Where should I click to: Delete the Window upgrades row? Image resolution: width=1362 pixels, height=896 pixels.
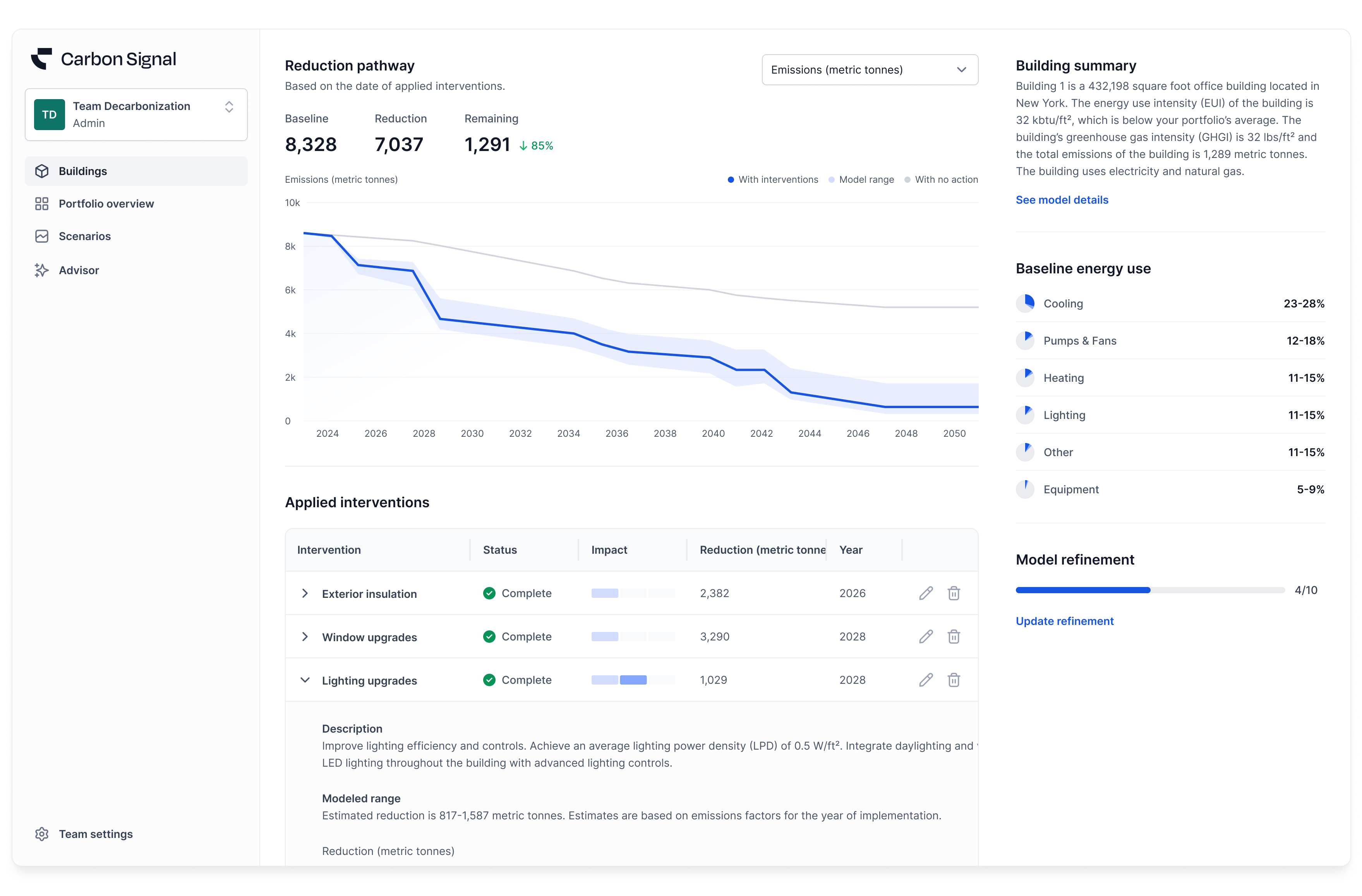tap(954, 637)
